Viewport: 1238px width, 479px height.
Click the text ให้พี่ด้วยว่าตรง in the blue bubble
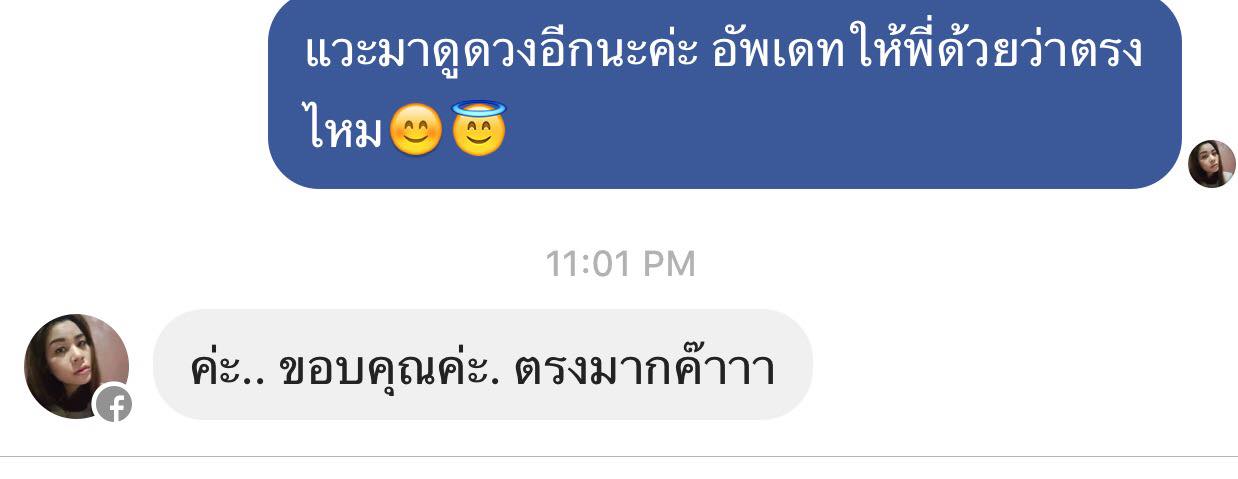tap(998, 52)
